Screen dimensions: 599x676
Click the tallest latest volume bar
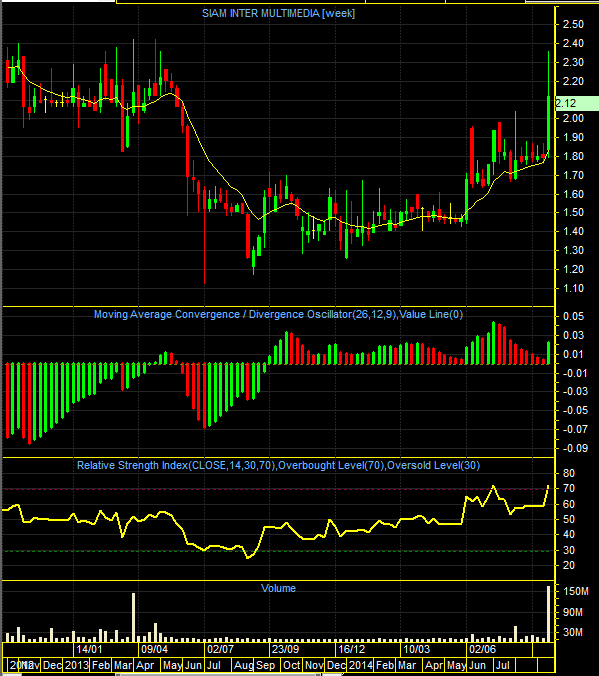click(x=549, y=613)
